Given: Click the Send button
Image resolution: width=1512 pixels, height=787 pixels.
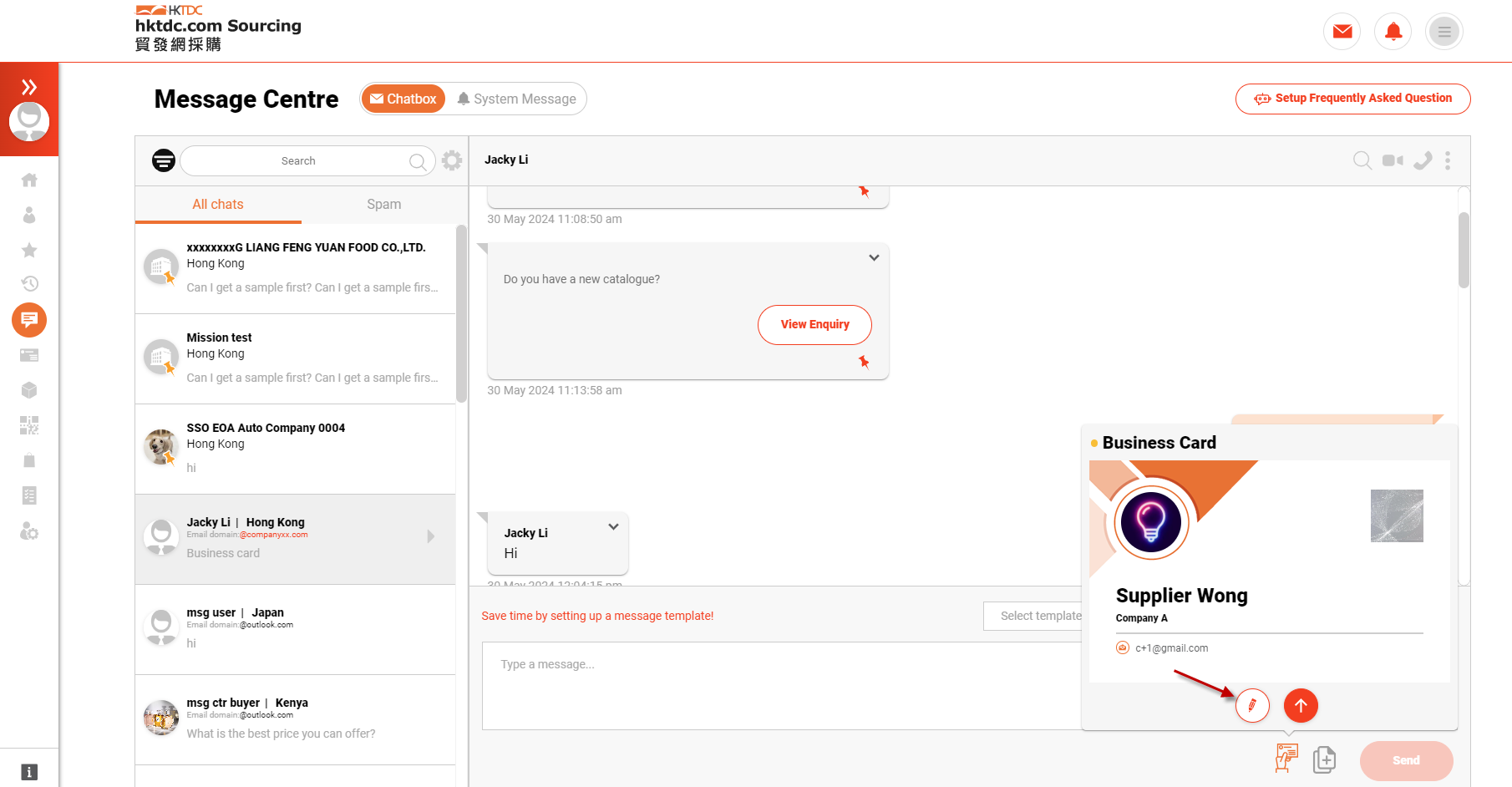Looking at the screenshot, I should pyautogui.click(x=1406, y=760).
